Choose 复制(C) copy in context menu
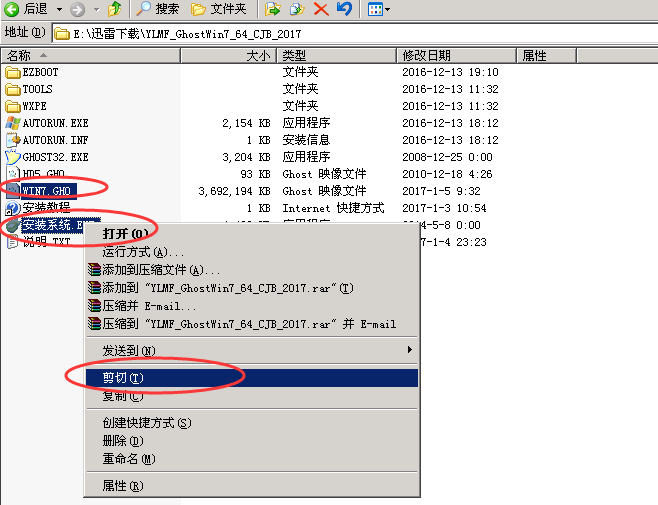The height and width of the screenshot is (505, 658). (252, 396)
